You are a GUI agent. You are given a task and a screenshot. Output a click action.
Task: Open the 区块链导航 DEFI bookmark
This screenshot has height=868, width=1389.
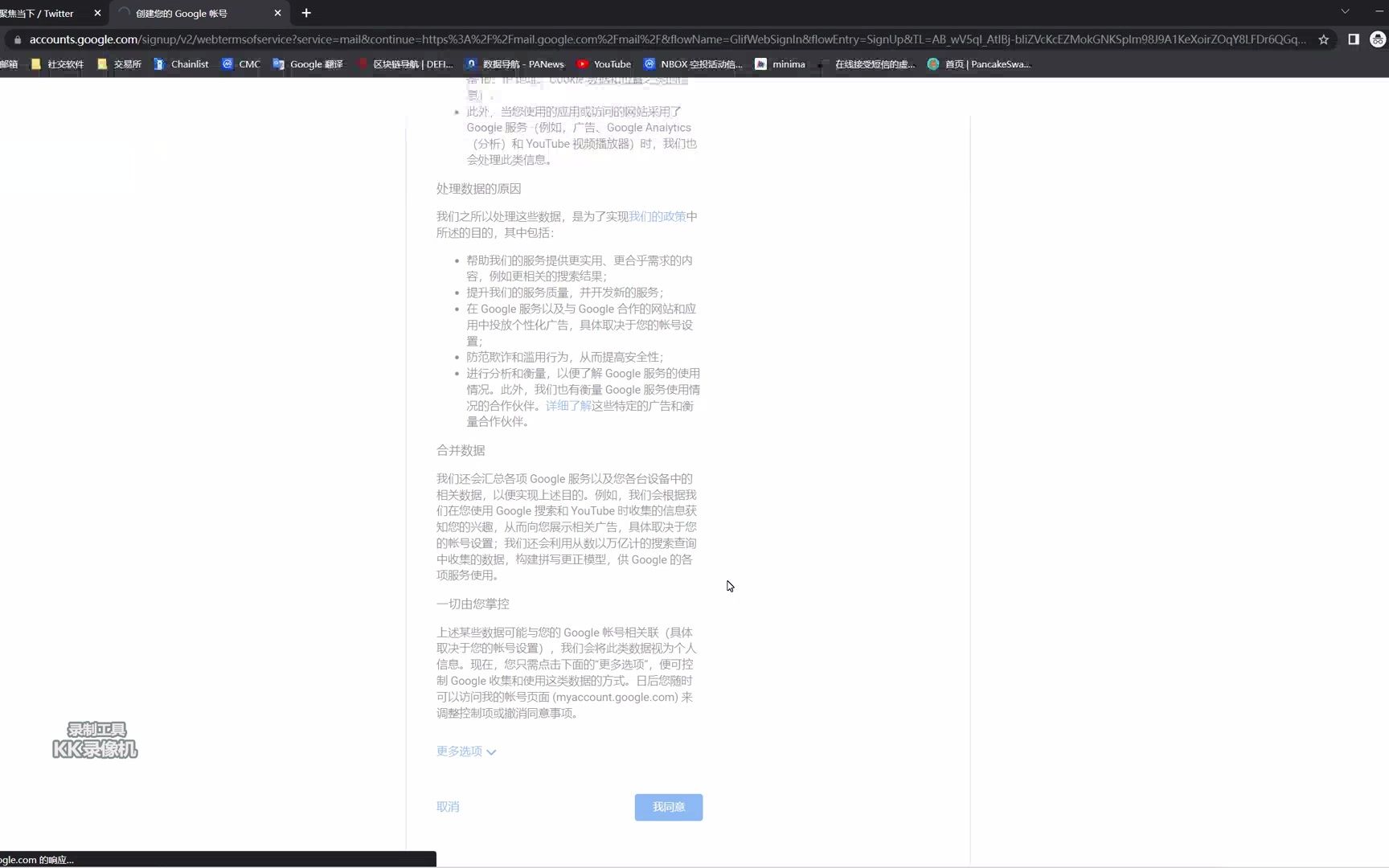tap(405, 64)
